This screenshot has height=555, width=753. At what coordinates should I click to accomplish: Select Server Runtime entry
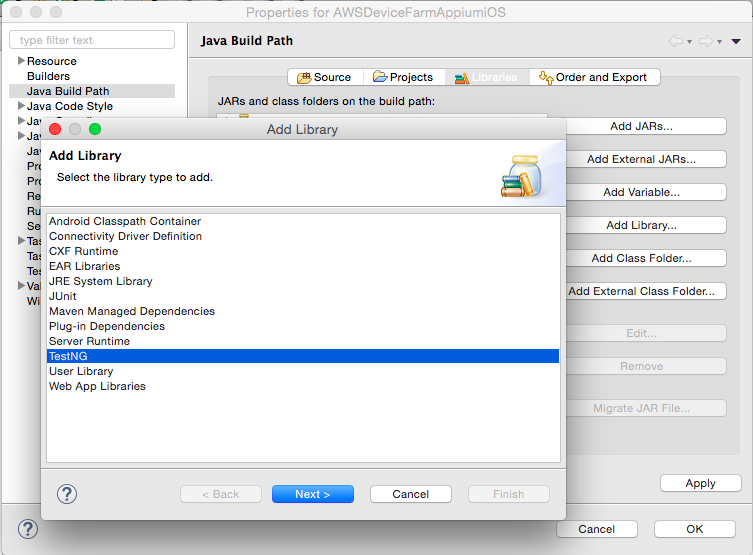click(x=303, y=341)
